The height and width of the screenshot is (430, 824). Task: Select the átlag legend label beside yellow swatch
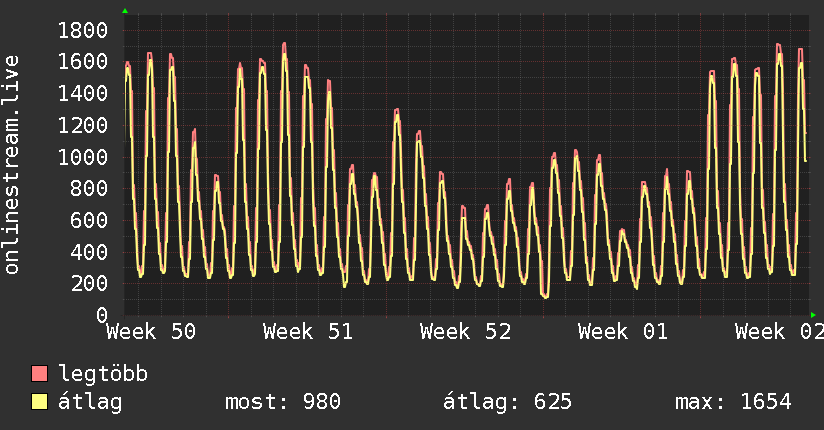point(90,402)
